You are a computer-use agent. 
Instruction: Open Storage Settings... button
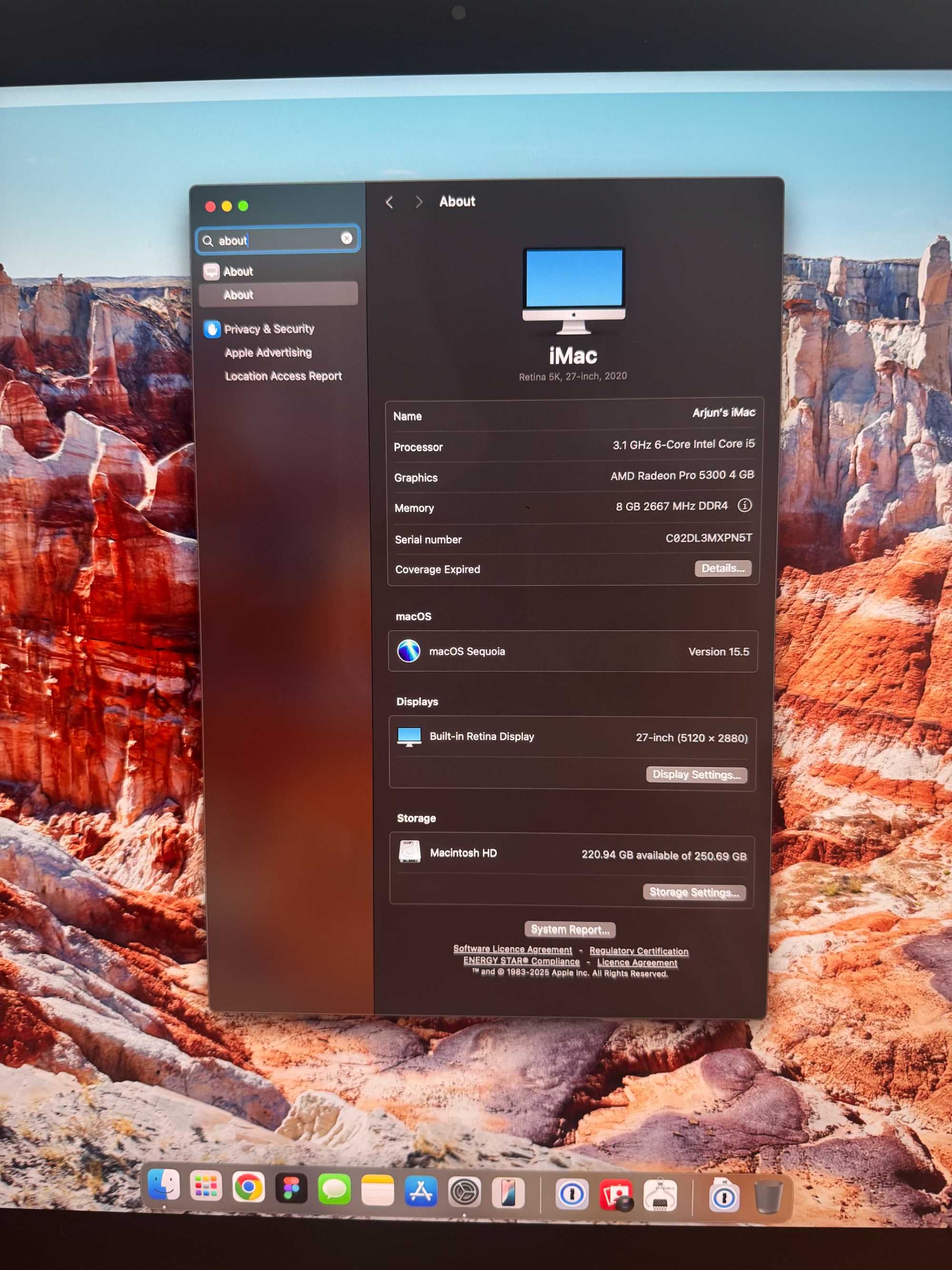pos(694,892)
